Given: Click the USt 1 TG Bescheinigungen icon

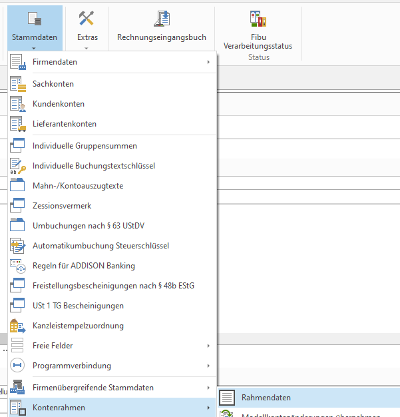Looking at the screenshot, I should click(18, 306).
